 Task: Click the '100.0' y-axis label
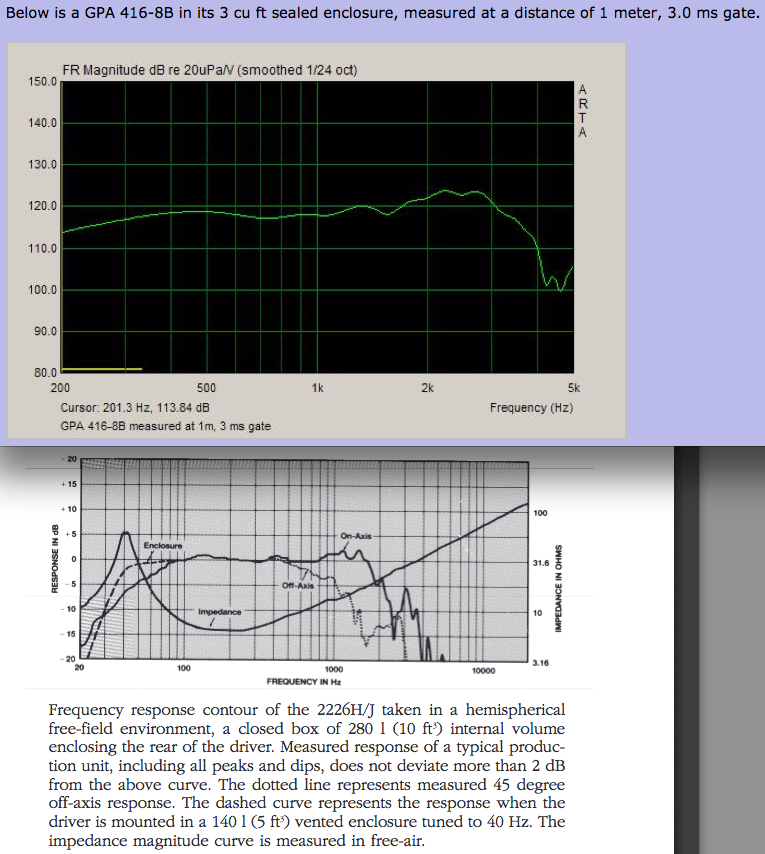coord(42,290)
